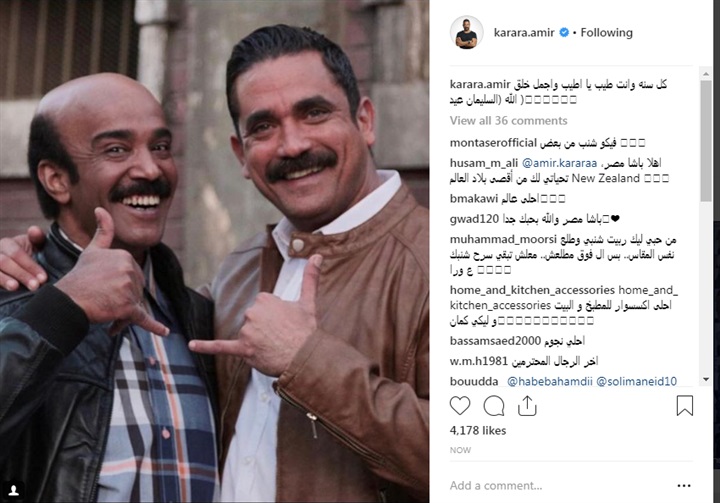Open the comment bubble icon
Viewport: 720px width, 503px height.
494,406
